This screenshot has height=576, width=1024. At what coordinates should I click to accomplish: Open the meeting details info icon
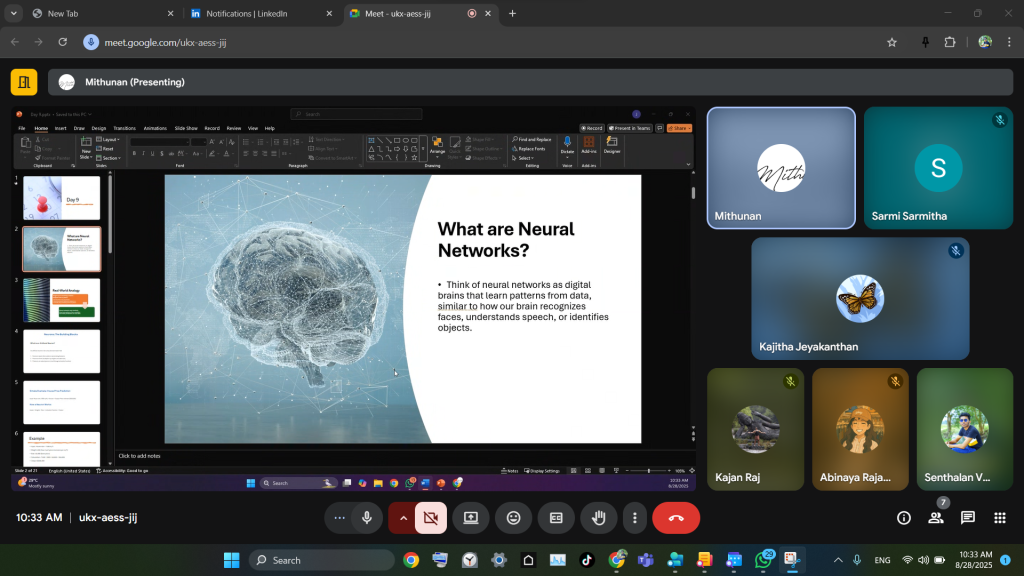[x=904, y=518]
